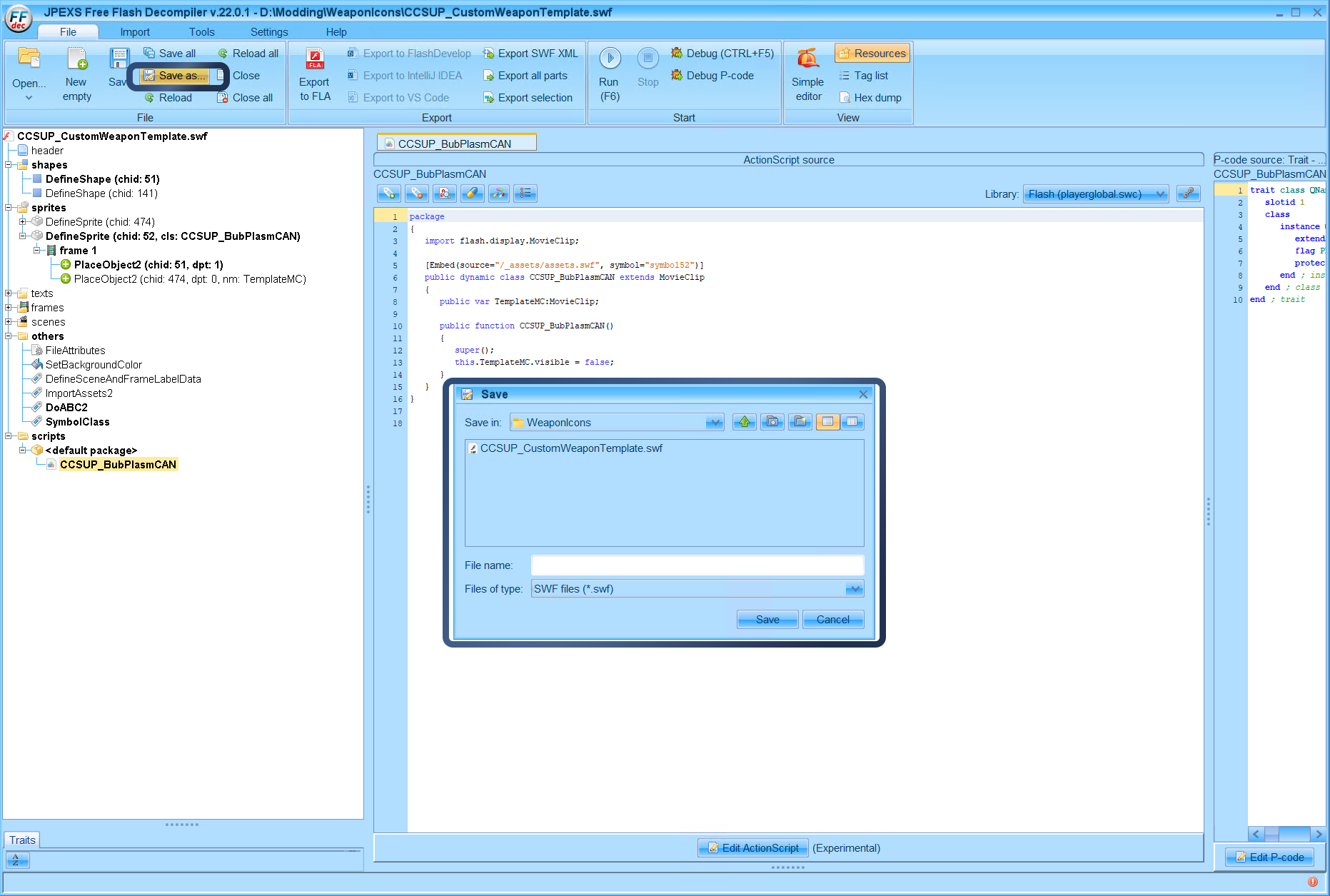The width and height of the screenshot is (1330, 896).
Task: Open the Tools ribbon tab
Action: [x=201, y=32]
